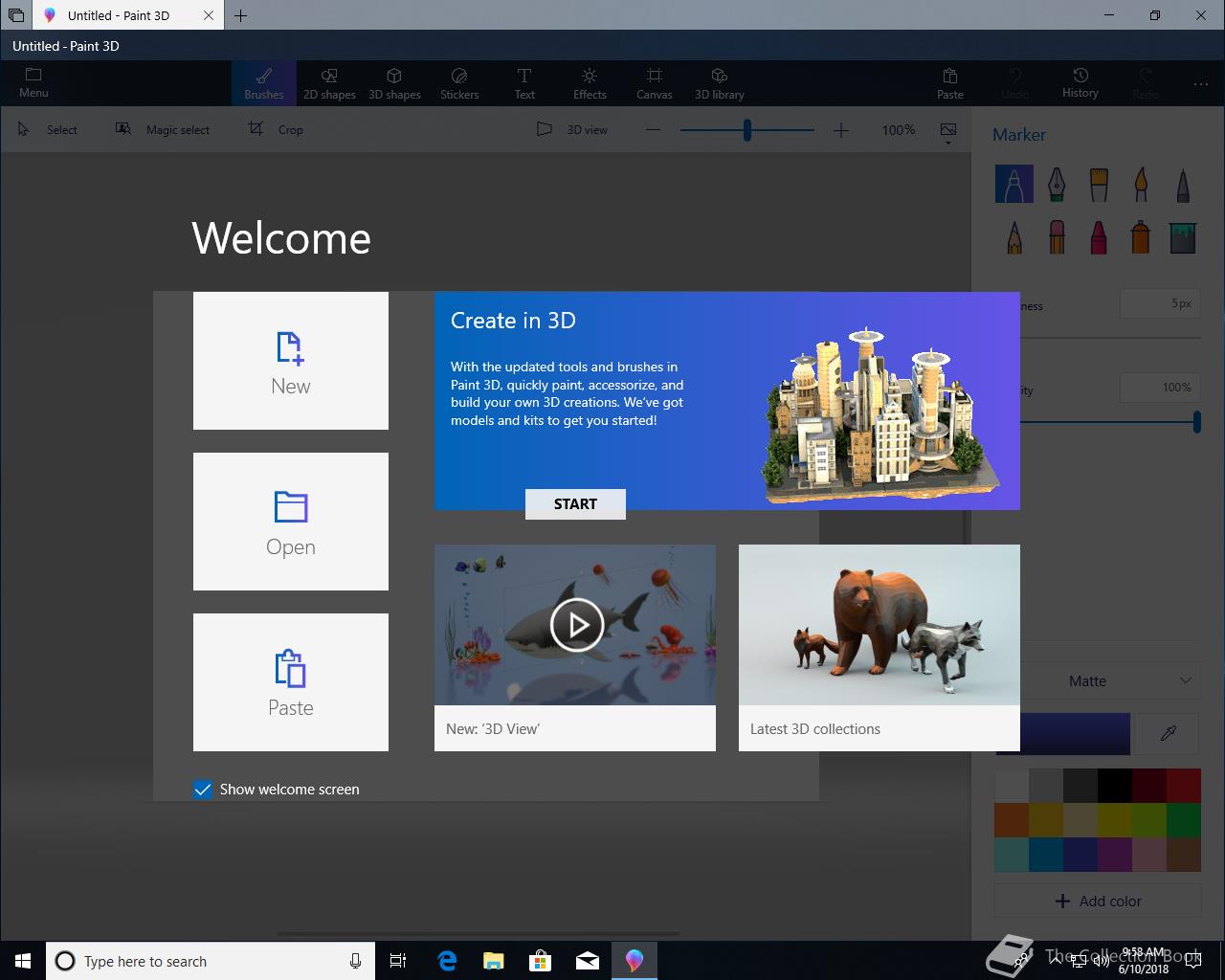The image size is (1225, 980).
Task: Click the taskbar search box
Action: 211,961
